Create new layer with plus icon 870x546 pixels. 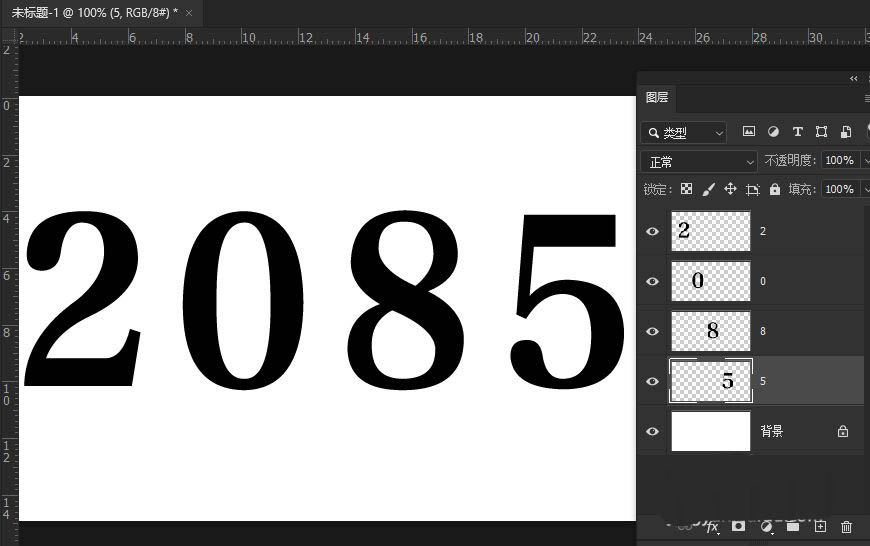tap(820, 526)
